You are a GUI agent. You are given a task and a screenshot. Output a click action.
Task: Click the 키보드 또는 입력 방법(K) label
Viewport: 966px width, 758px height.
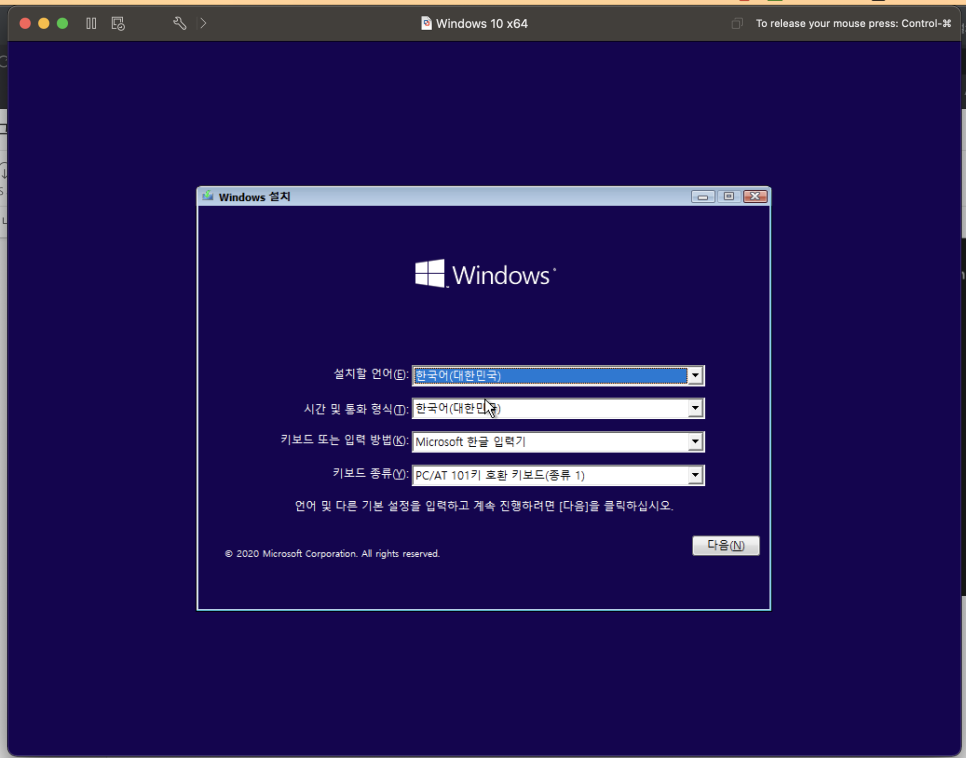click(344, 440)
